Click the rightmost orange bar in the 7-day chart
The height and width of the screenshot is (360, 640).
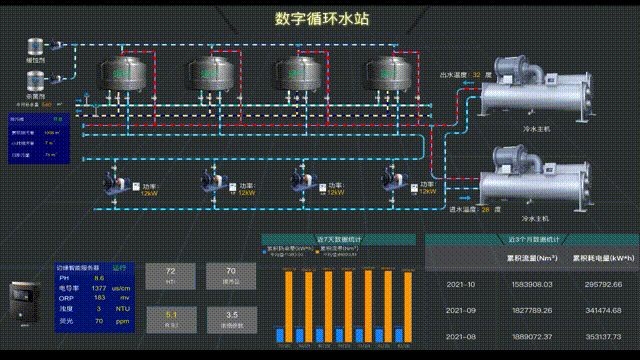point(408,307)
